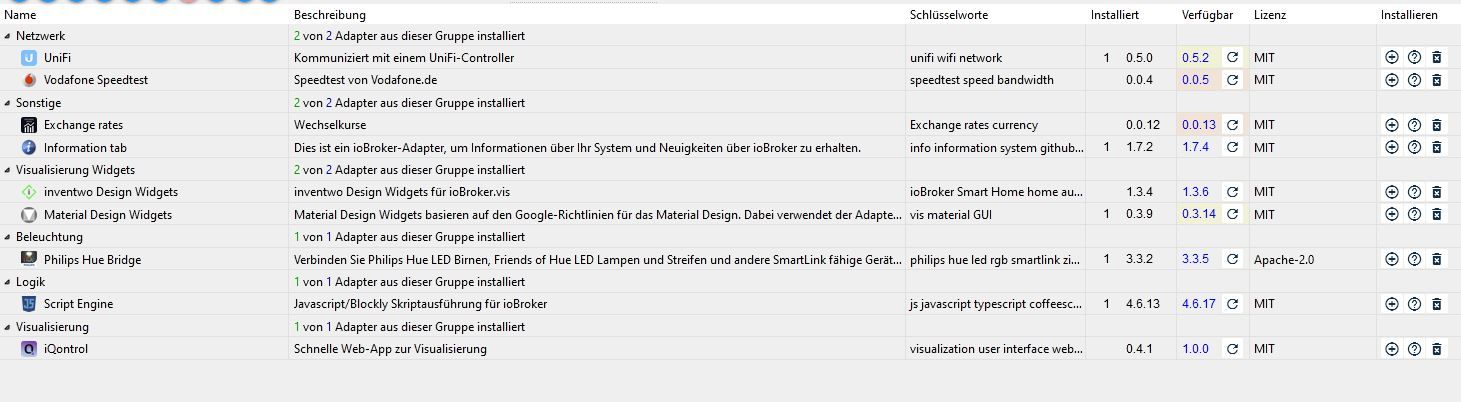Click the Lizenz column header
Viewport: 1461px width, 402px height.
pos(1270,15)
